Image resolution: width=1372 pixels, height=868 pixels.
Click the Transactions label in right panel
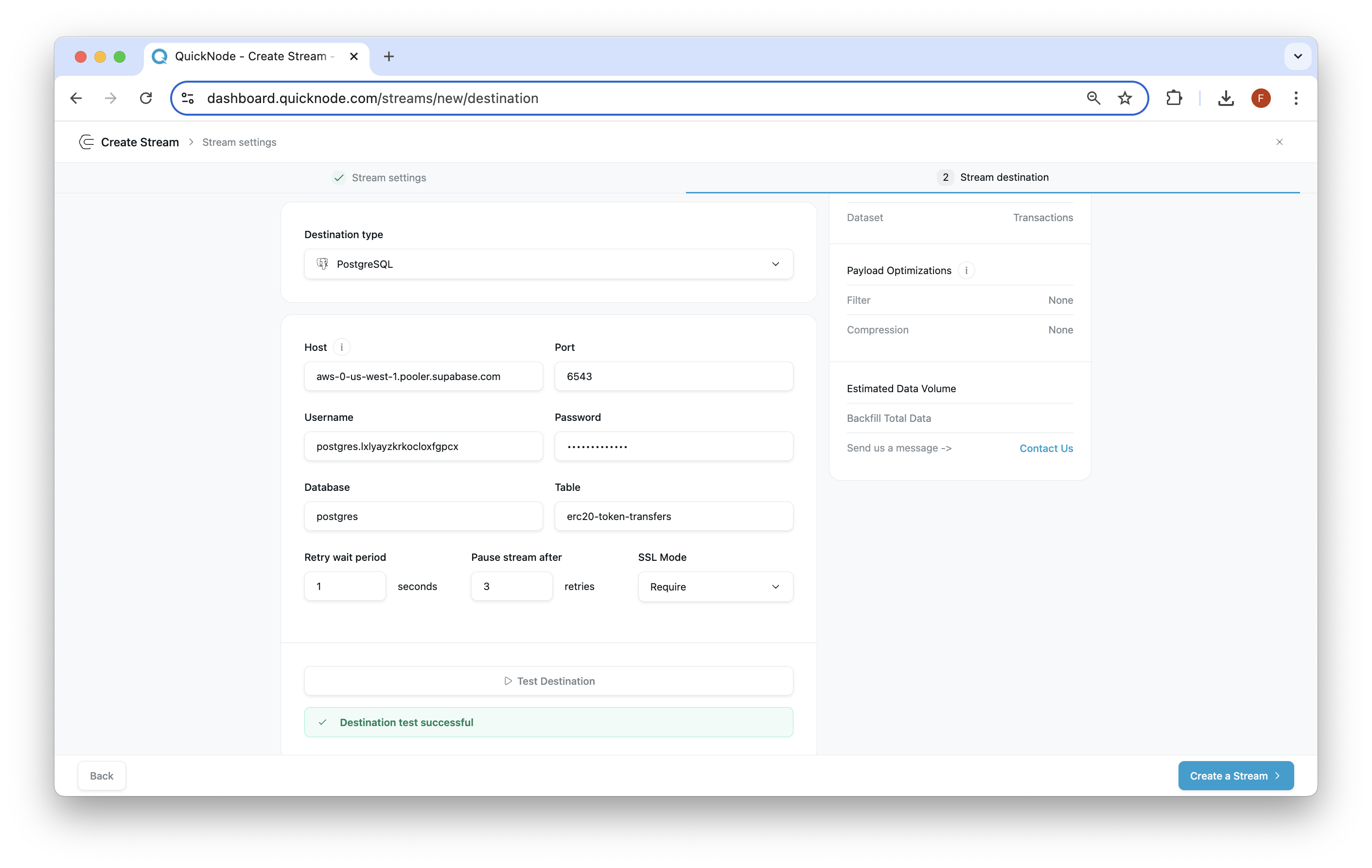[x=1043, y=217]
